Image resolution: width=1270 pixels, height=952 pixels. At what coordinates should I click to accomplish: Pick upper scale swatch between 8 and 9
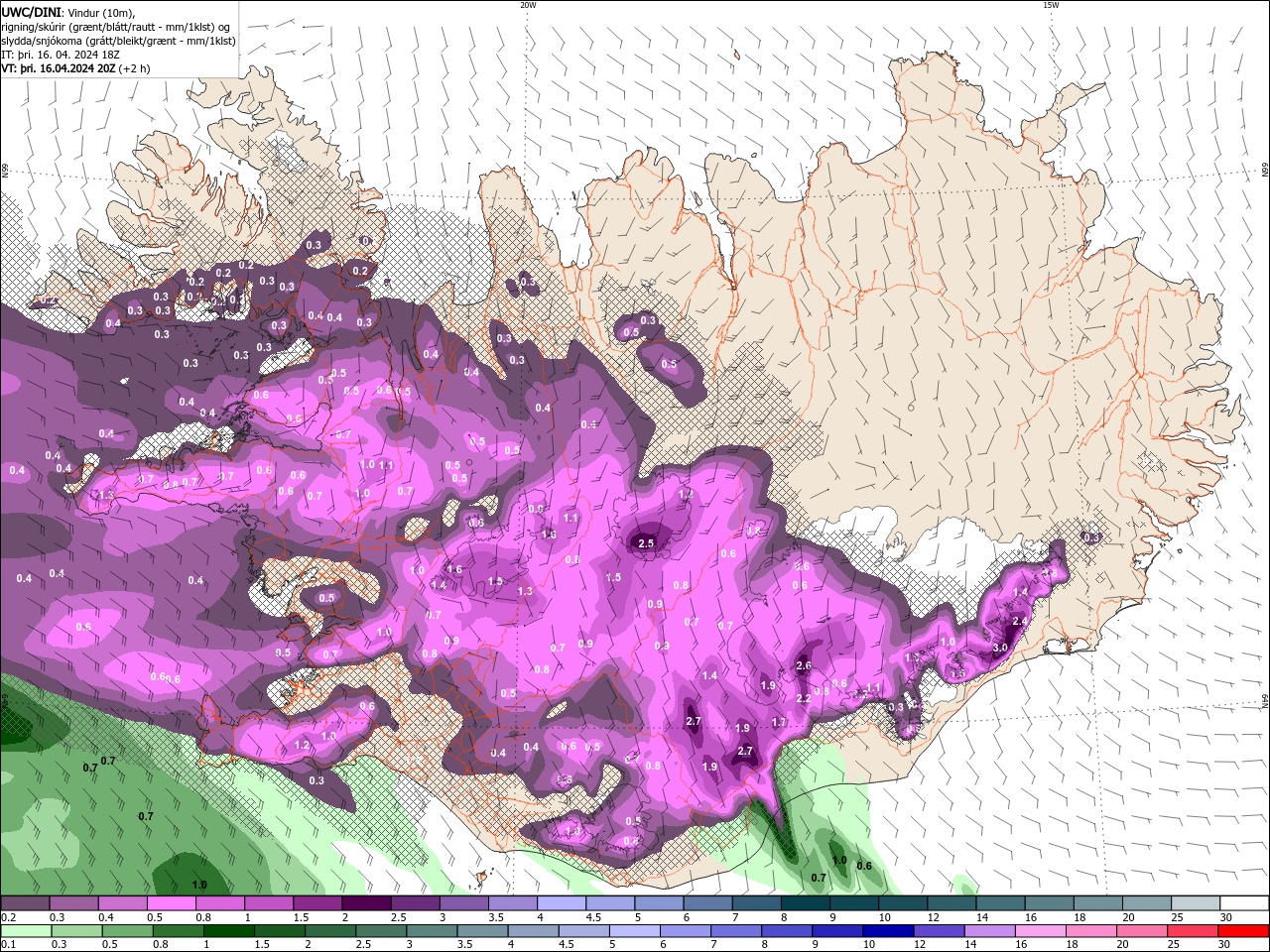806,903
